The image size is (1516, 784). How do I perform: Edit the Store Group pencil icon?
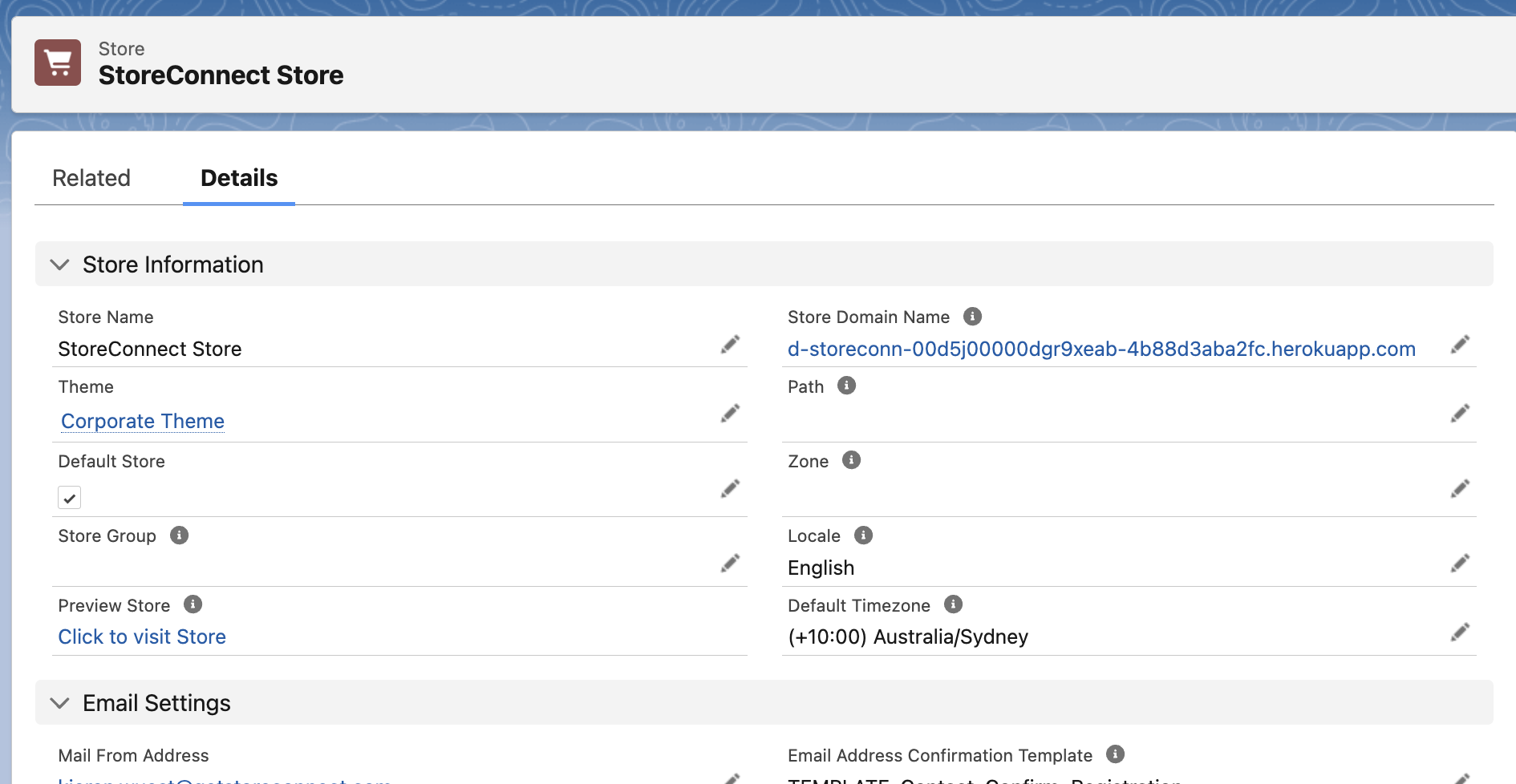tap(730, 564)
